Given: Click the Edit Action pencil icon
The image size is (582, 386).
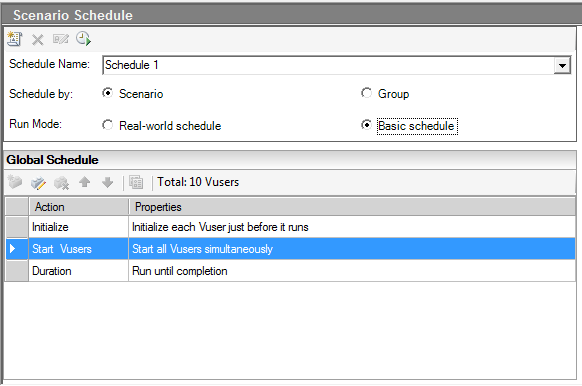Looking at the screenshot, I should 38,183.
